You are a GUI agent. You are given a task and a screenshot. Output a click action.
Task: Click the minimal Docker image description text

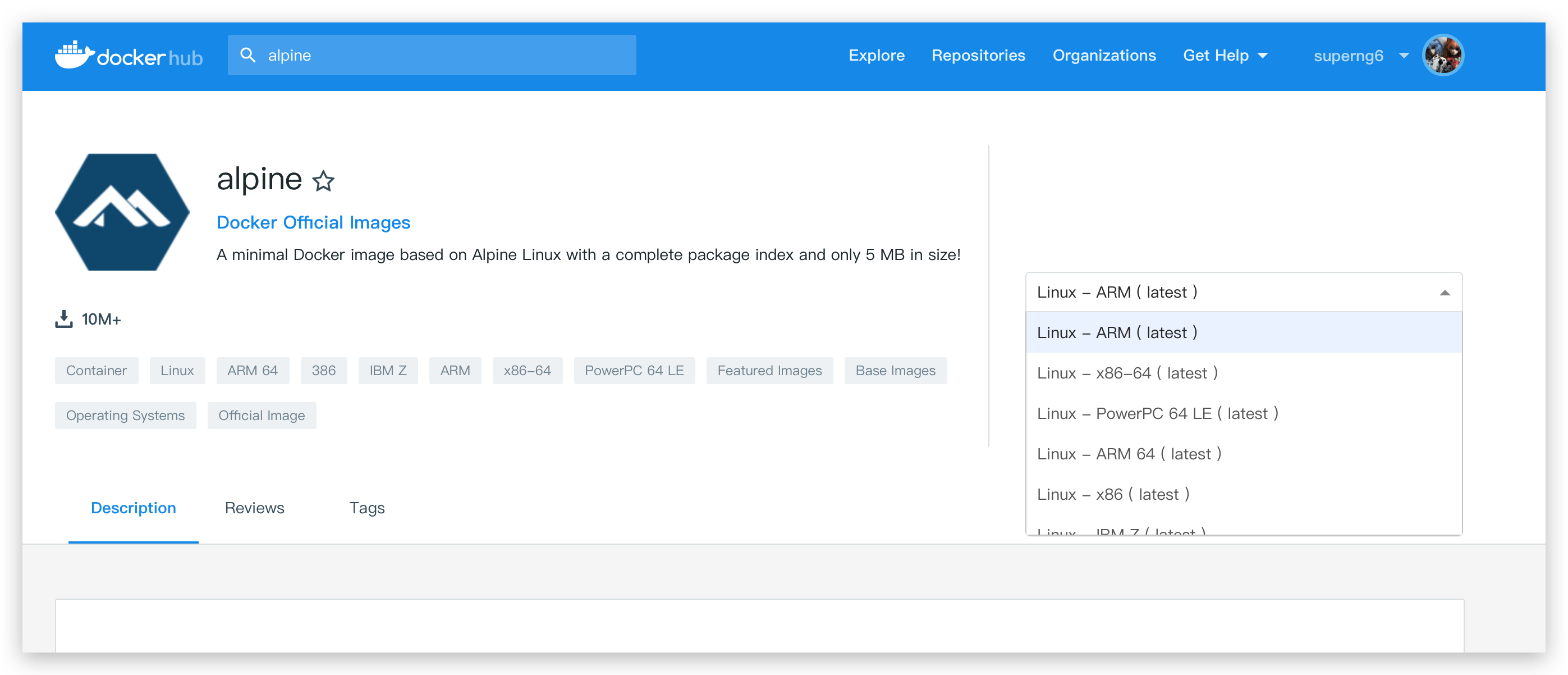pyautogui.click(x=589, y=254)
